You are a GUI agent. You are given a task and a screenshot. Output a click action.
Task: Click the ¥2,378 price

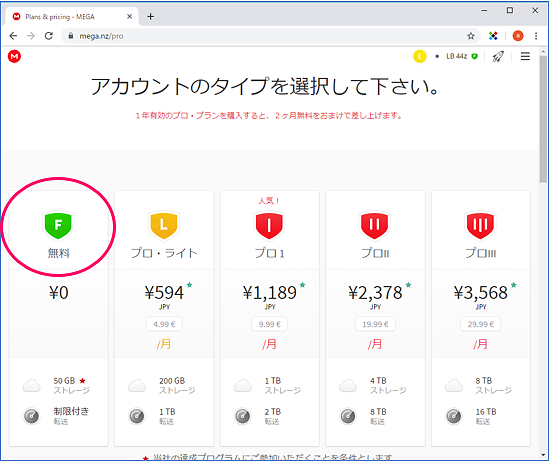point(375,293)
